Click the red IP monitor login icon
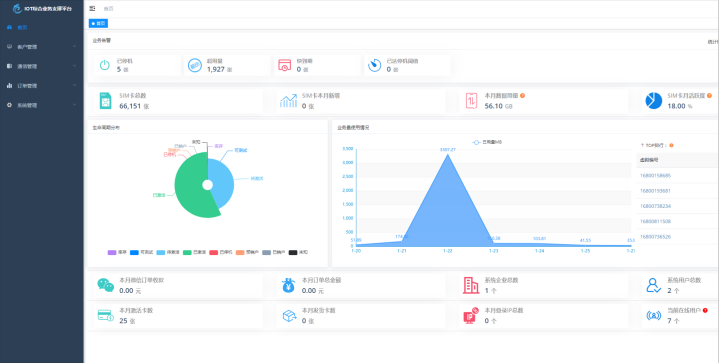Screen dimensions: 720x363 point(472,316)
